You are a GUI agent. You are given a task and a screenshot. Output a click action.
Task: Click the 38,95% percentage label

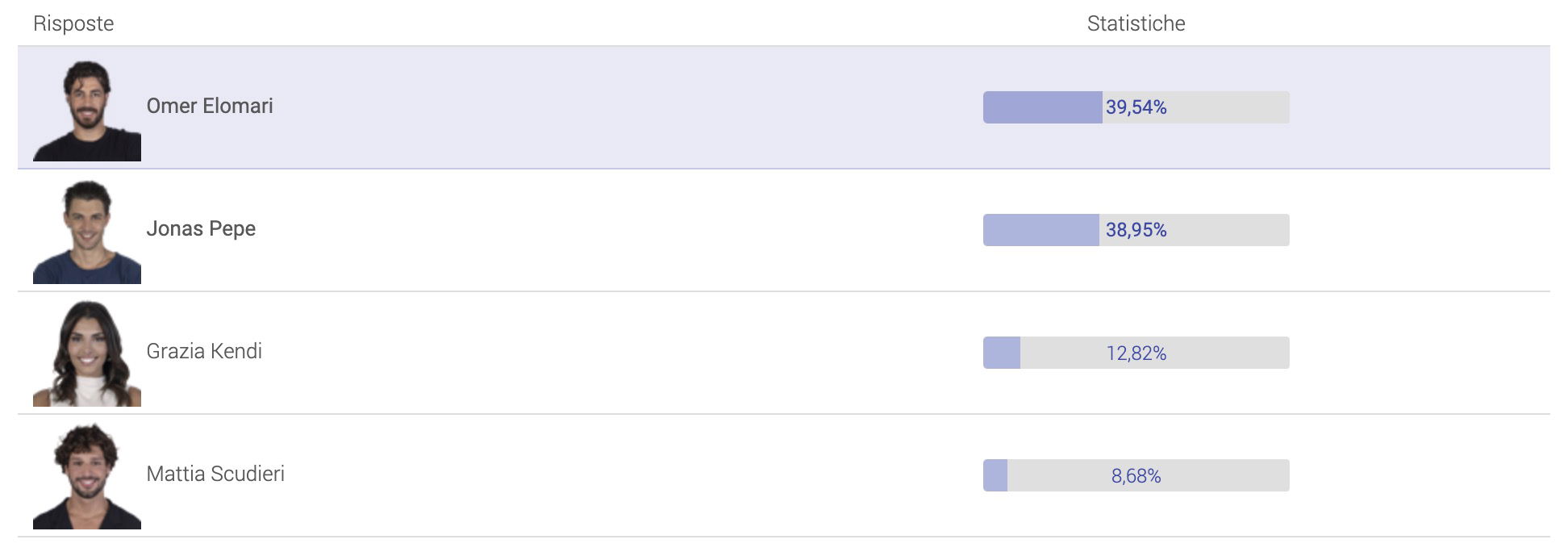coord(1136,230)
